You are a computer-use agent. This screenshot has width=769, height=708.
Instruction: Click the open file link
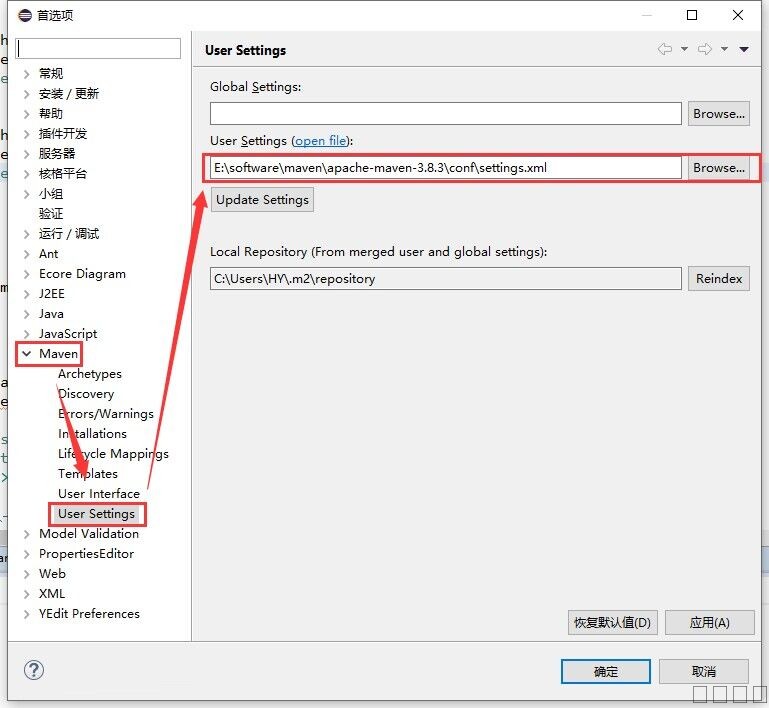click(x=321, y=141)
